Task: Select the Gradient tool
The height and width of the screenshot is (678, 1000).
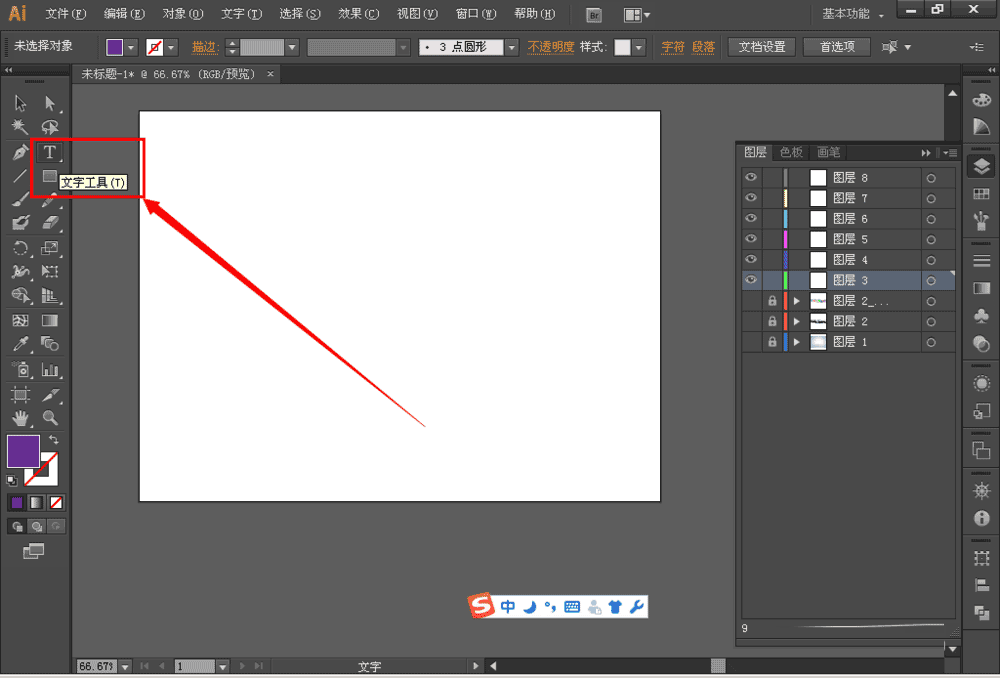Action: (50, 320)
